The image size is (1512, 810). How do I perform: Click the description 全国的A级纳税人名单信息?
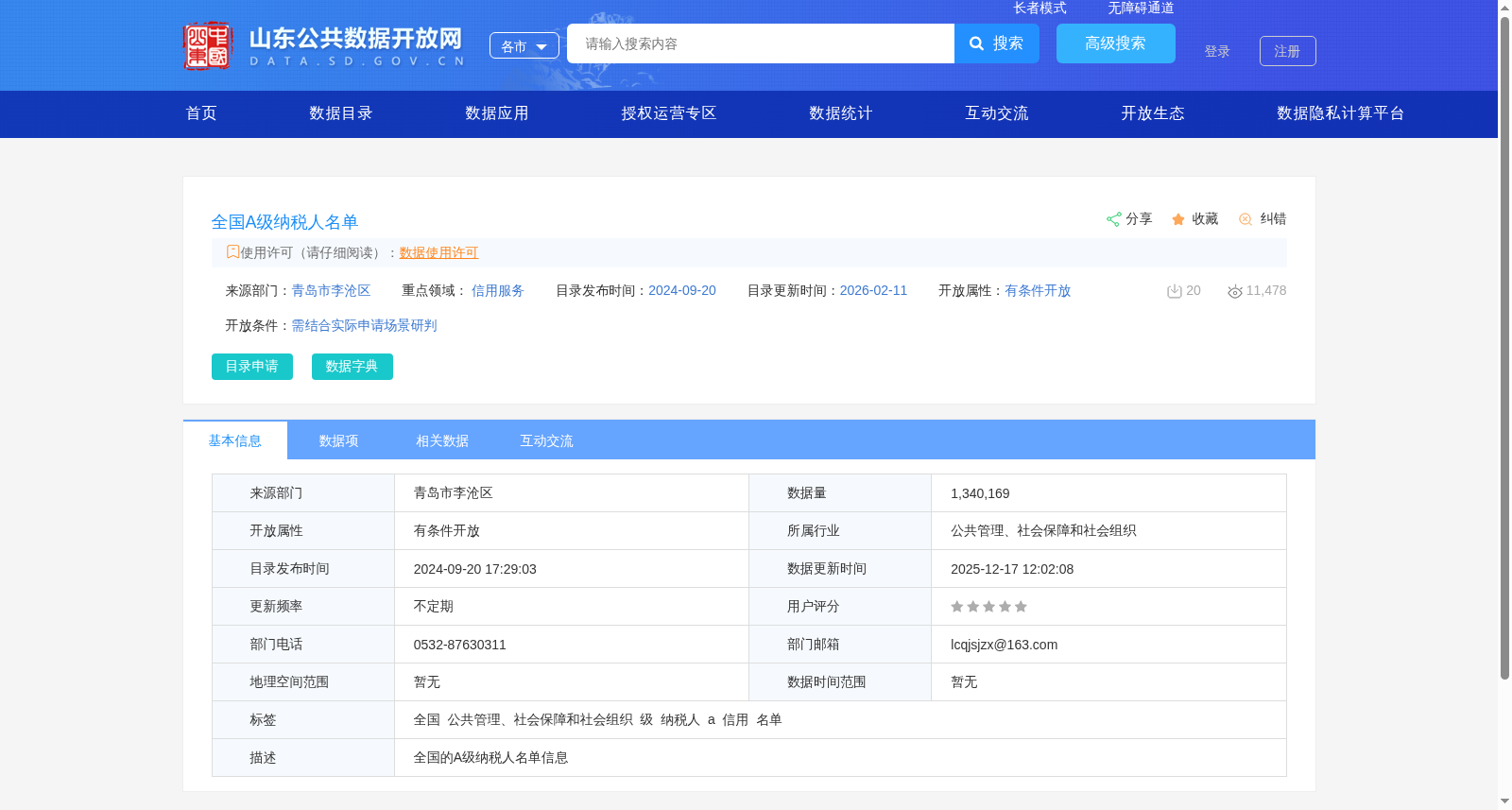[x=491, y=758]
